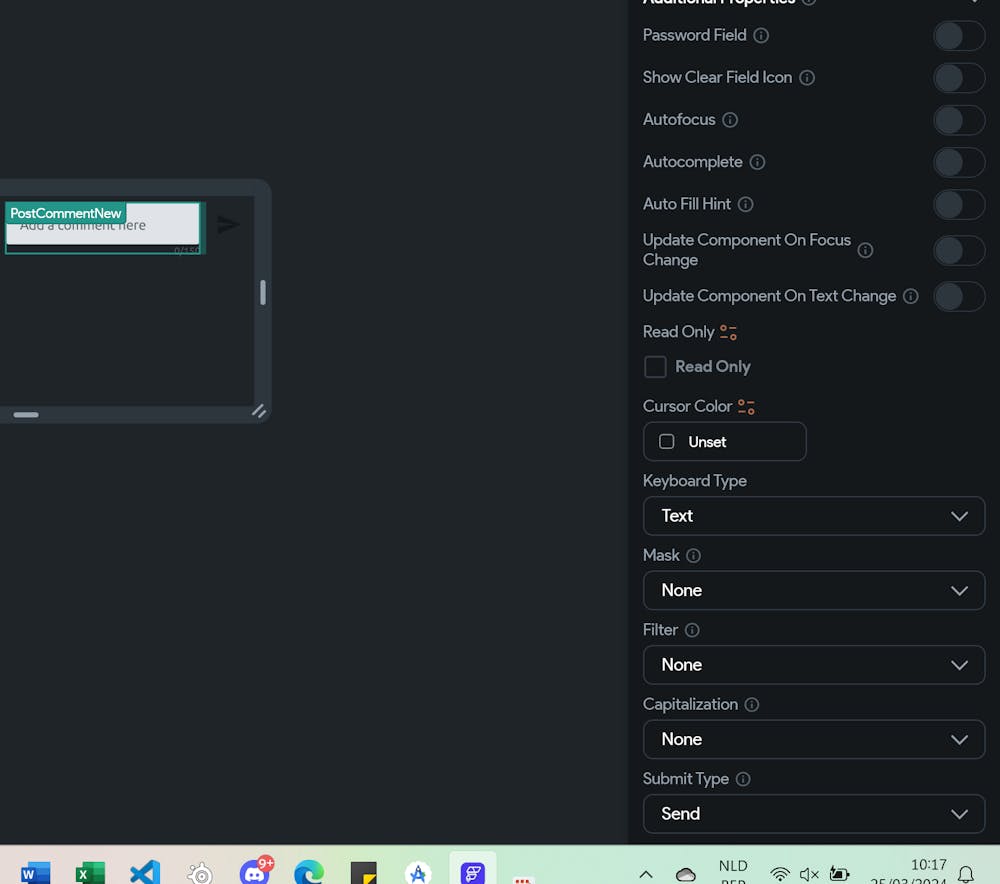
Task: Click the Autocomplete info icon
Action: tap(757, 162)
